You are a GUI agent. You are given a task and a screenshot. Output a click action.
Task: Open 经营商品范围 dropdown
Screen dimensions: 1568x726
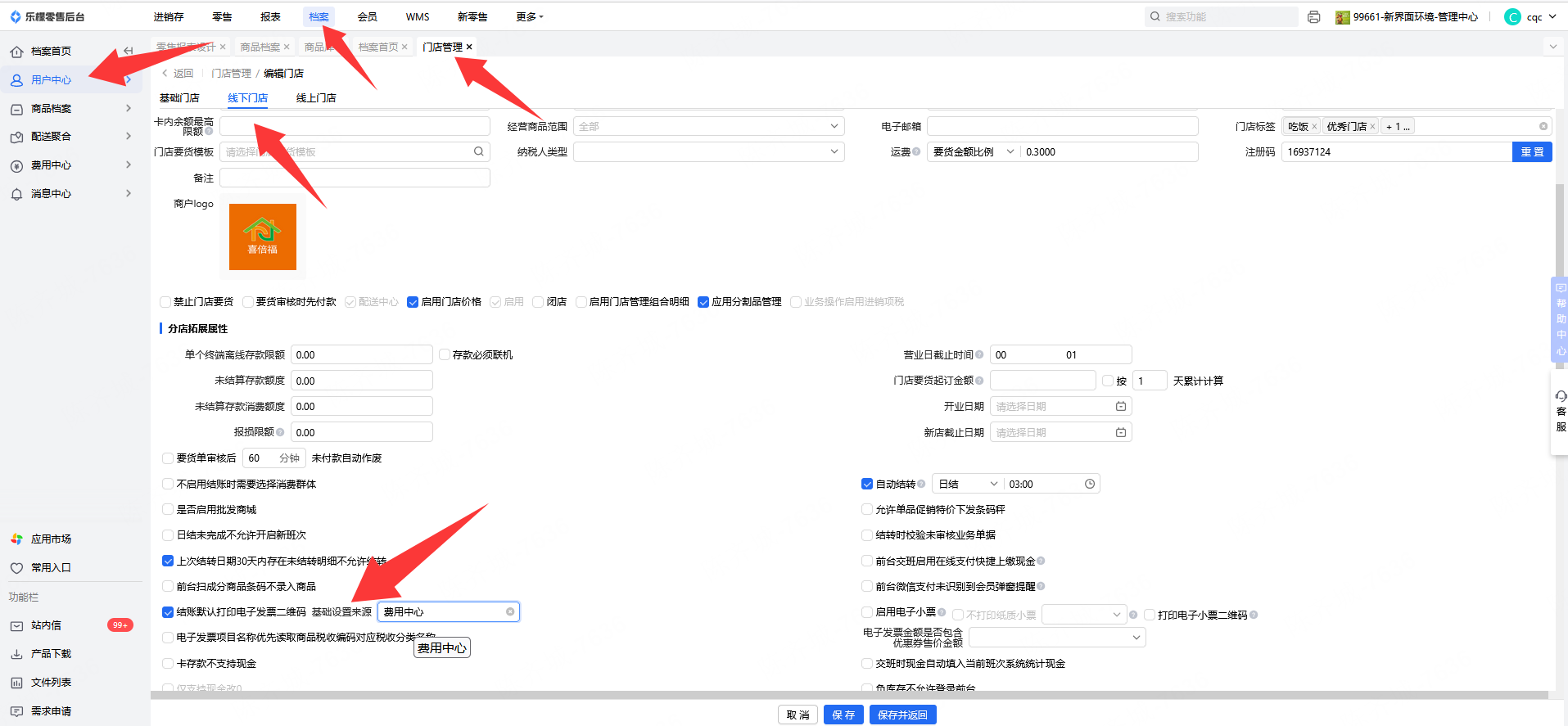coord(708,126)
